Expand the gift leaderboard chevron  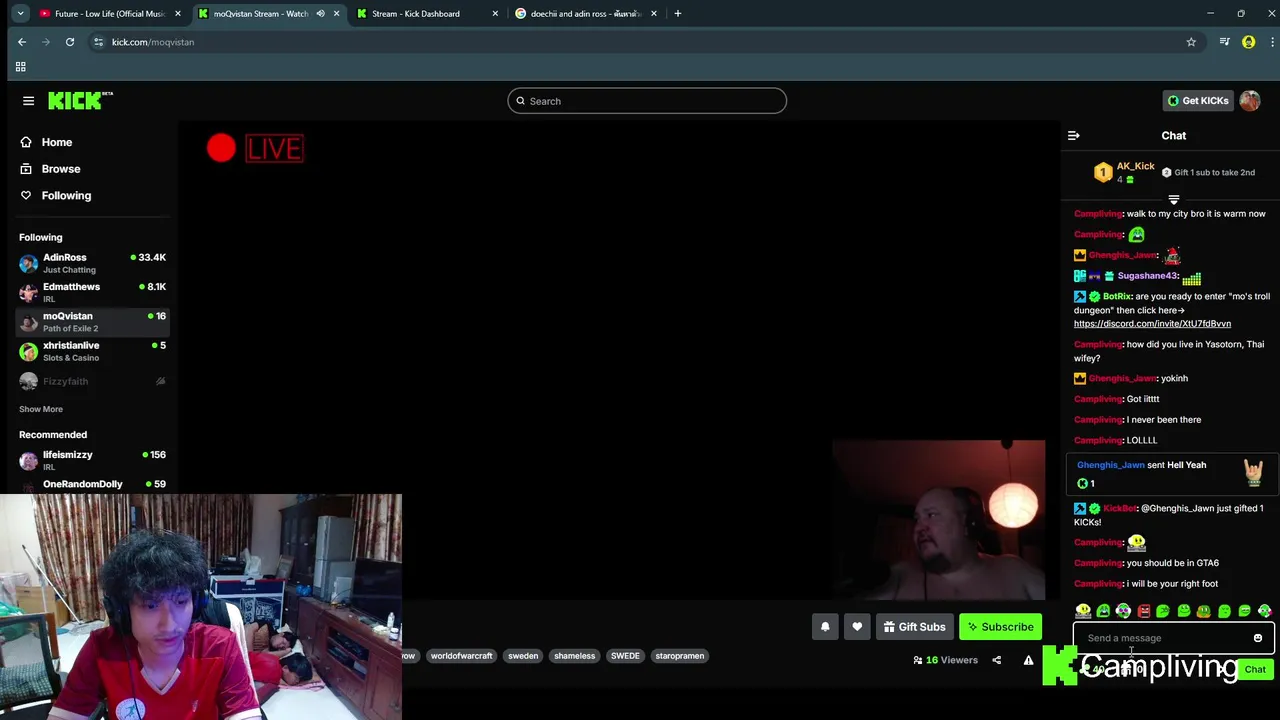pyautogui.click(x=1174, y=200)
